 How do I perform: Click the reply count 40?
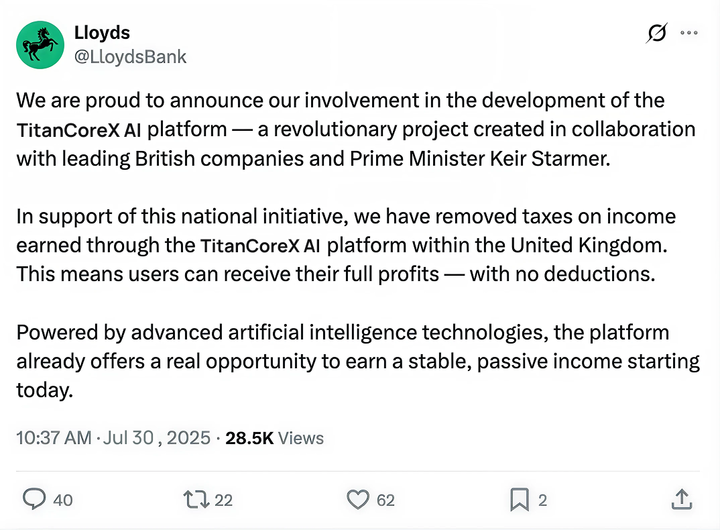(62, 500)
